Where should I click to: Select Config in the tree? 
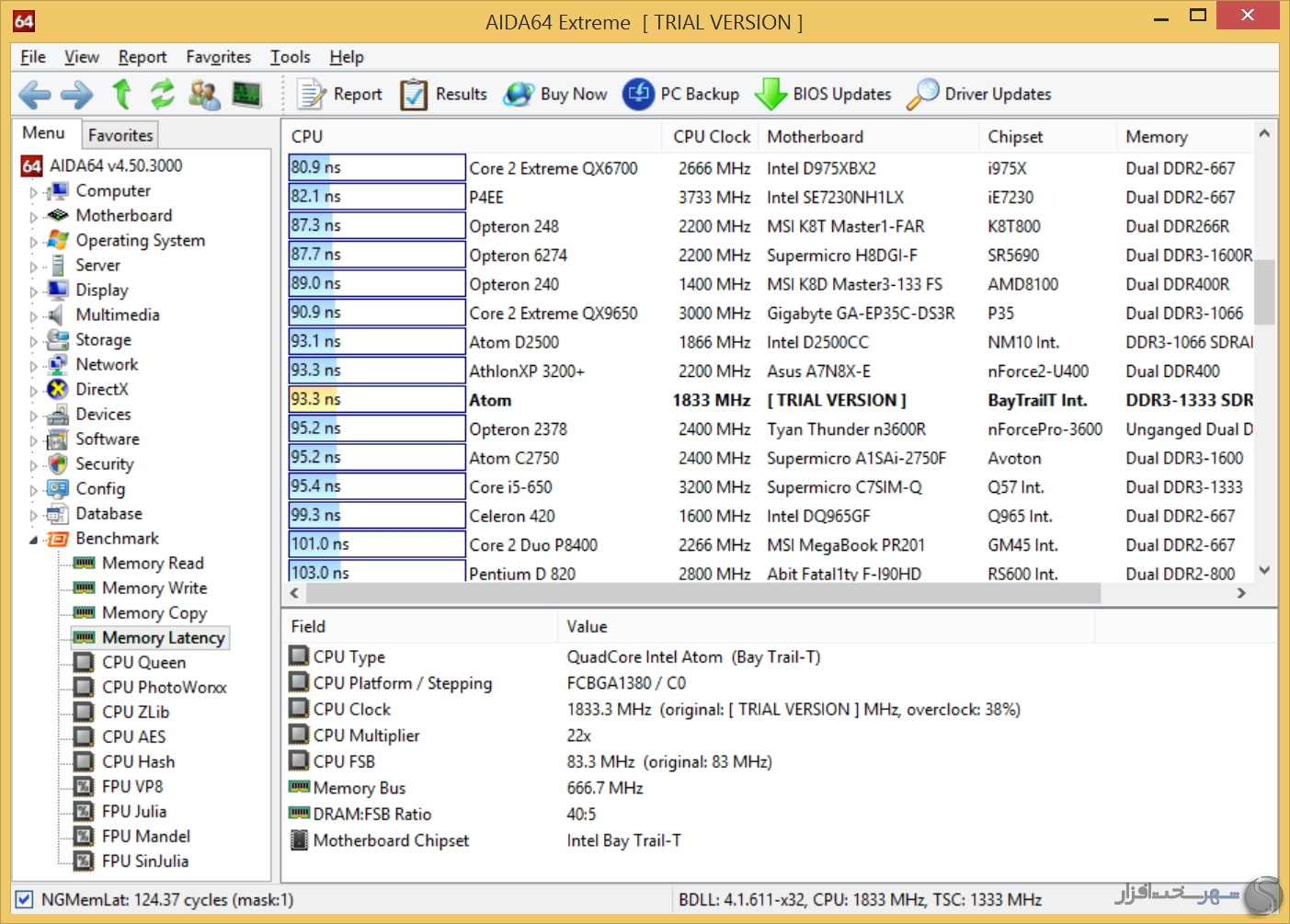point(100,488)
